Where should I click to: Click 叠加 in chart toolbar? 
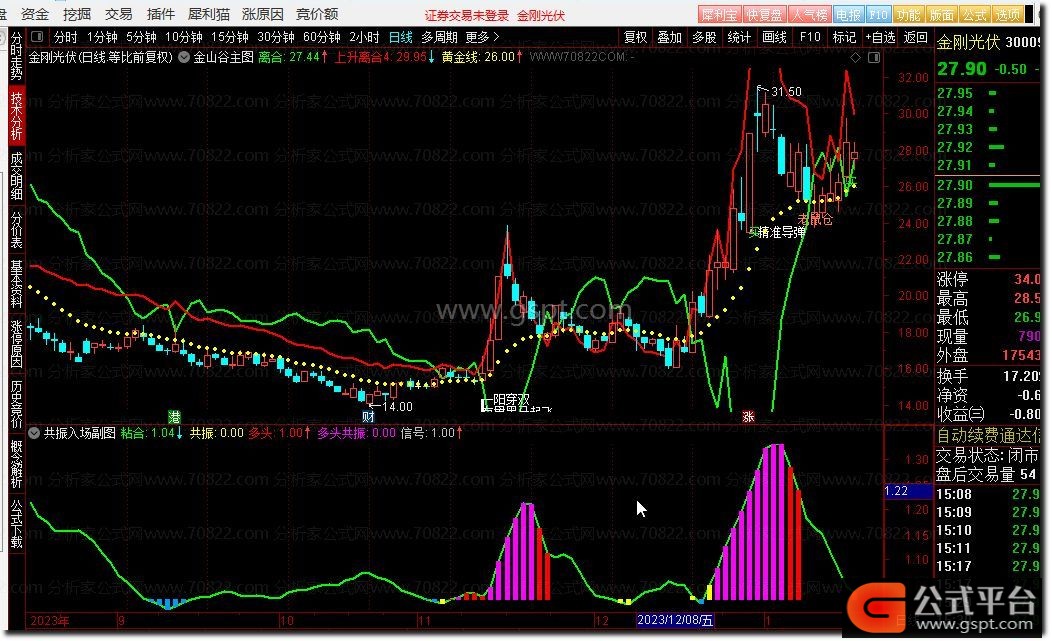pyautogui.click(x=670, y=38)
